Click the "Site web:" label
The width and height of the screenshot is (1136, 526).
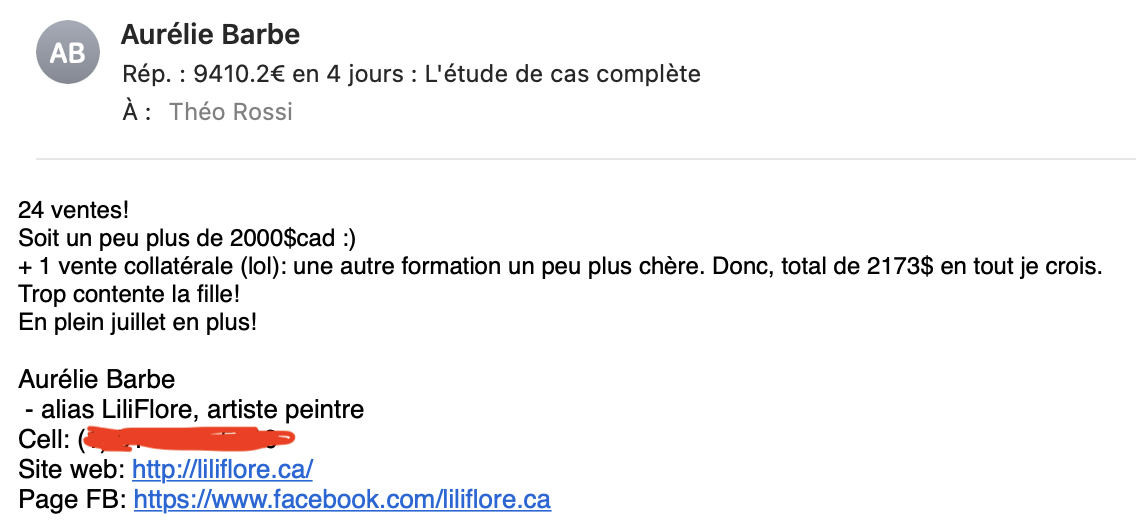(72, 469)
